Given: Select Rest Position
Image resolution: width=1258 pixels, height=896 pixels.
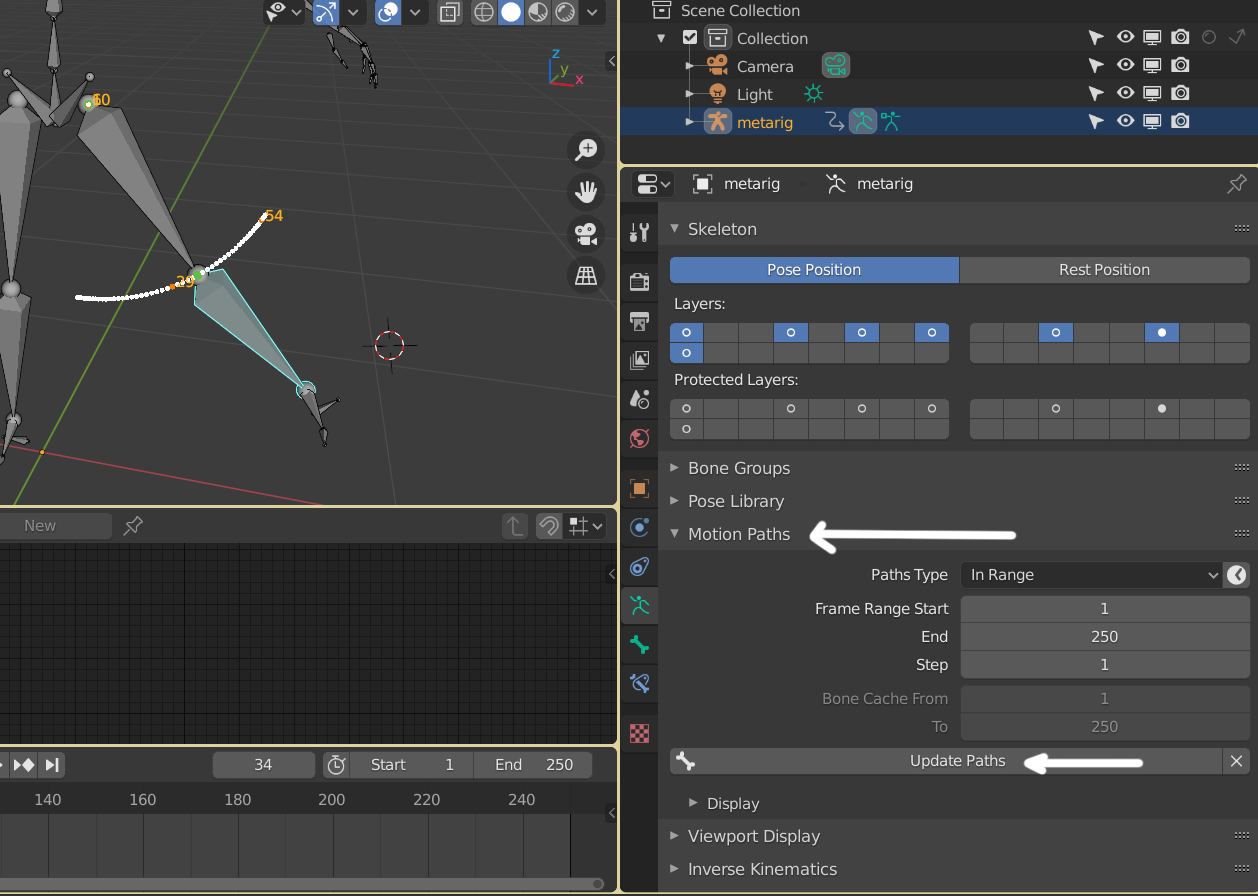Looking at the screenshot, I should [x=1104, y=270].
